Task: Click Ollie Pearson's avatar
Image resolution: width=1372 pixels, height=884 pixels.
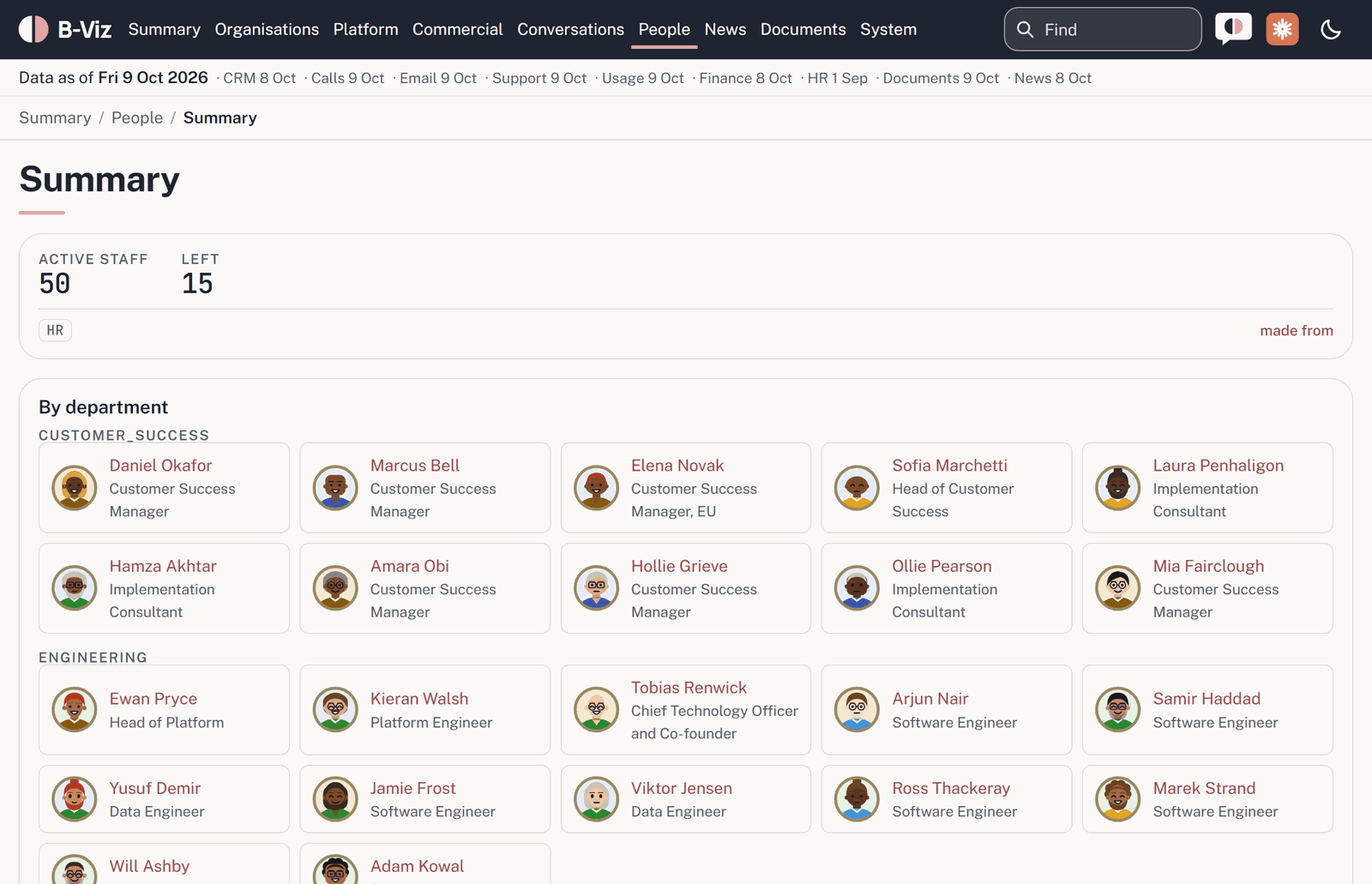Action: click(x=857, y=588)
